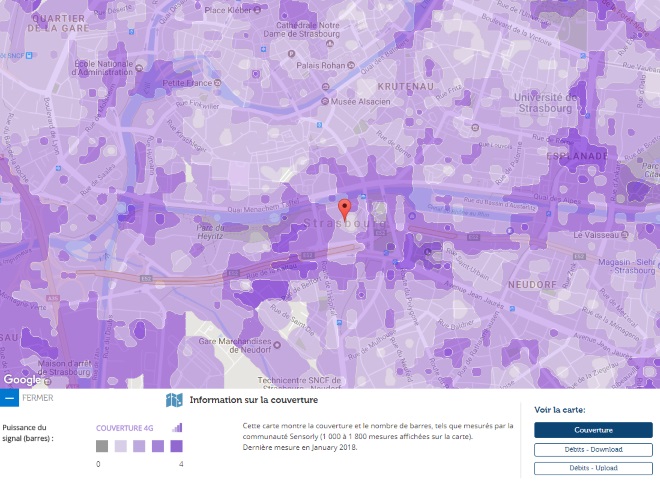Click the signal bars icon next to COUVERTURE 4G

[x=178, y=427]
